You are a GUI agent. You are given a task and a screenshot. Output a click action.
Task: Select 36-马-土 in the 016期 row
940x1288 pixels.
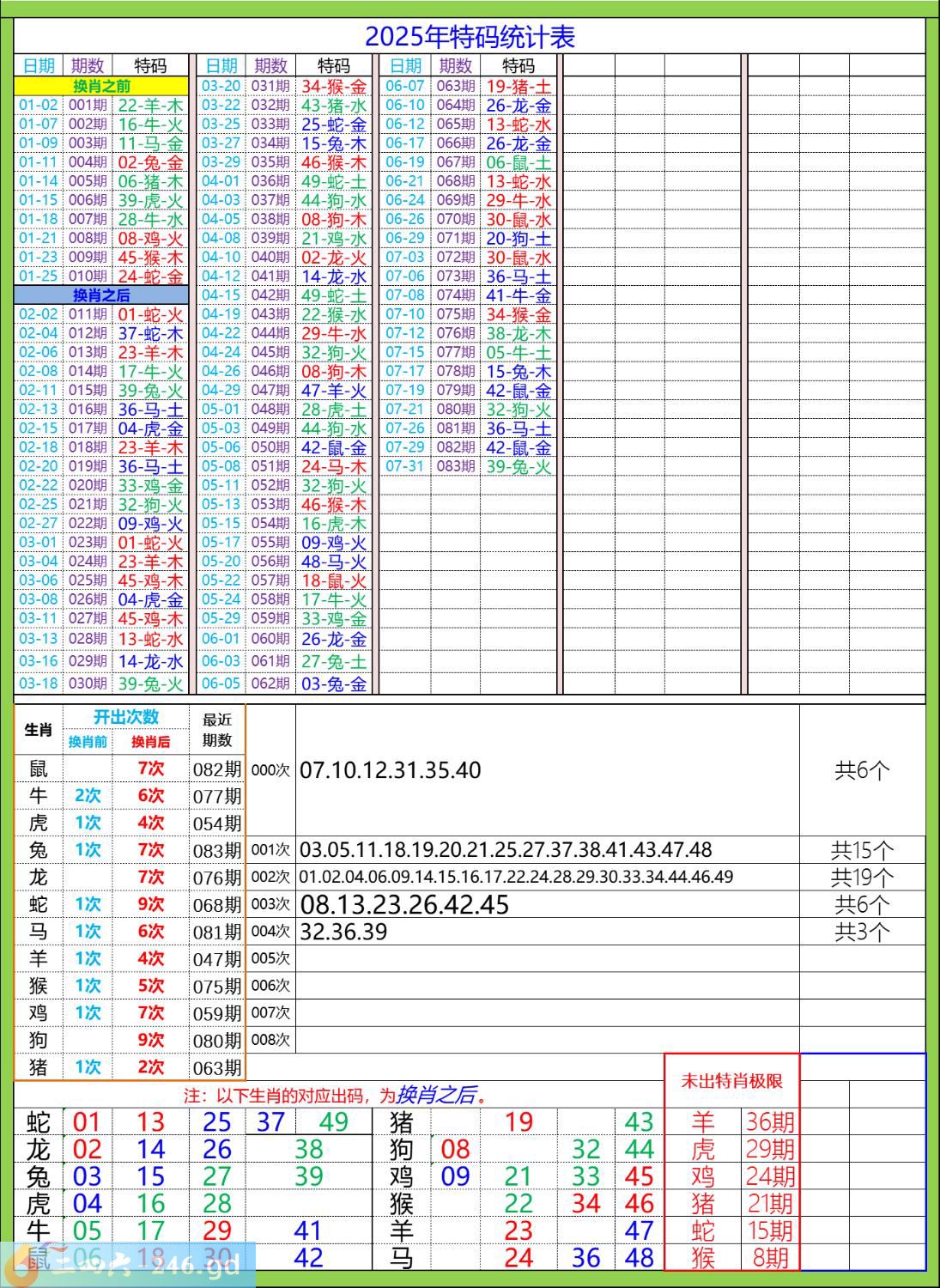pos(151,410)
